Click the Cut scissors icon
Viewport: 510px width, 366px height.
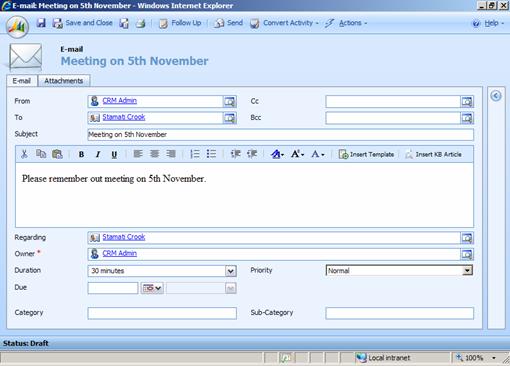(24, 154)
